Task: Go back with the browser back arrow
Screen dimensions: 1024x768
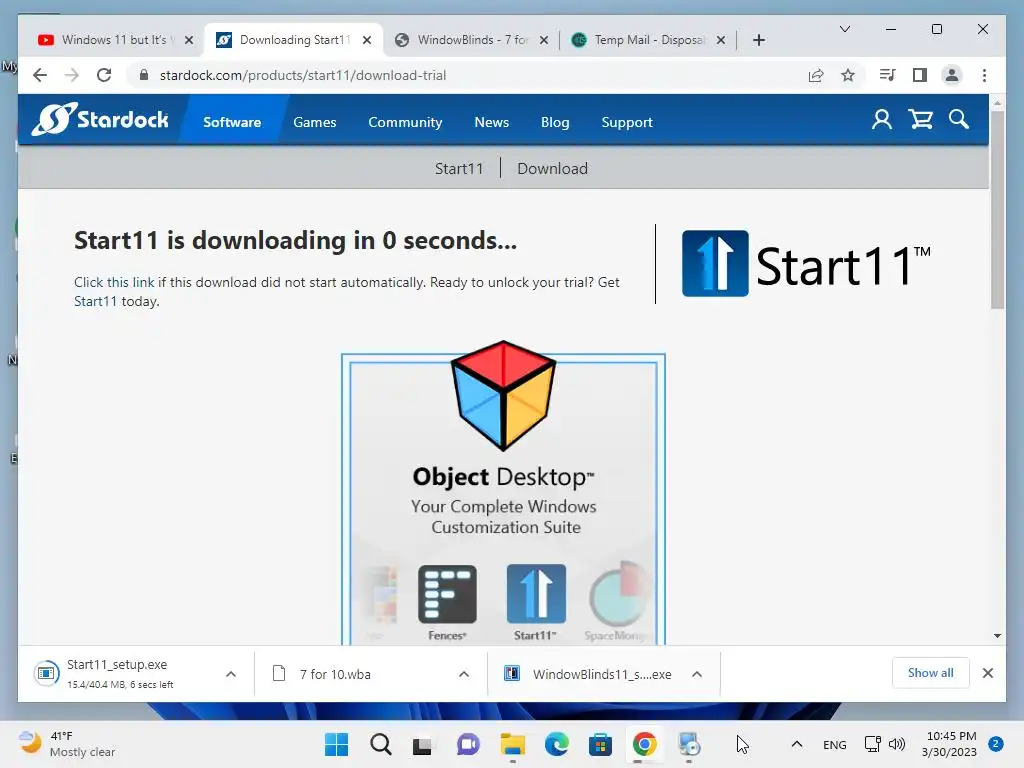Action: pos(40,75)
